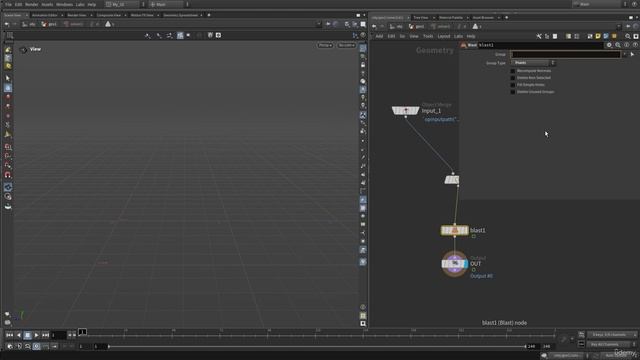Stop playback in playbar
The height and width of the screenshot is (360, 640).
click(27, 335)
